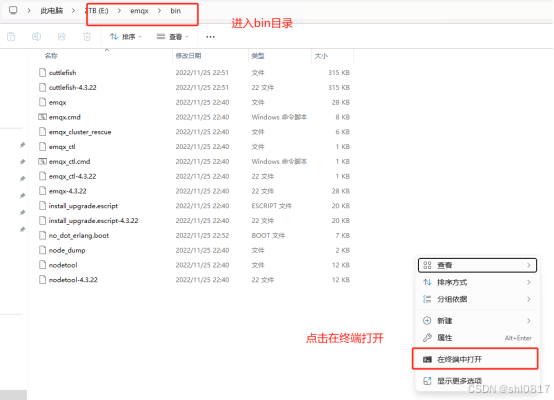Select the emqx_ctl.cmd script file icon
Image resolution: width=554 pixels, height=400 pixels.
click(42, 161)
